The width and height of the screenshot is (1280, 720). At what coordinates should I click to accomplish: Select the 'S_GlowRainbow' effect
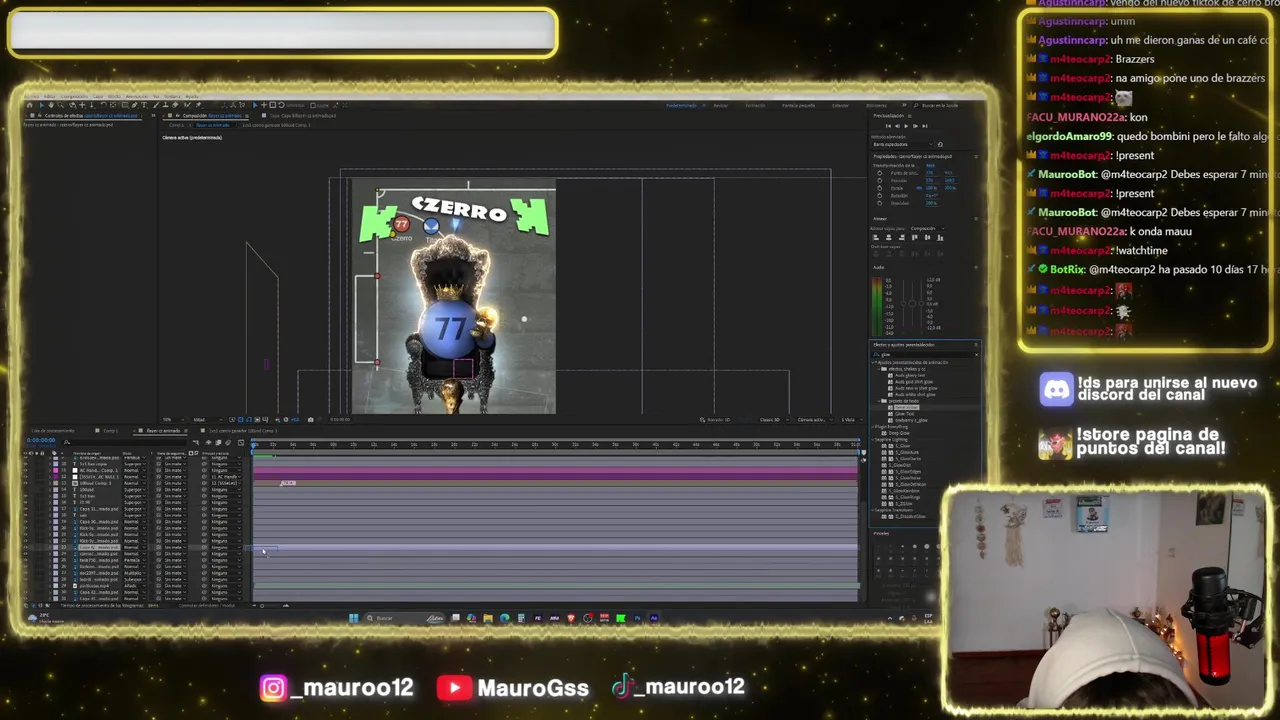pyautogui.click(x=904, y=491)
